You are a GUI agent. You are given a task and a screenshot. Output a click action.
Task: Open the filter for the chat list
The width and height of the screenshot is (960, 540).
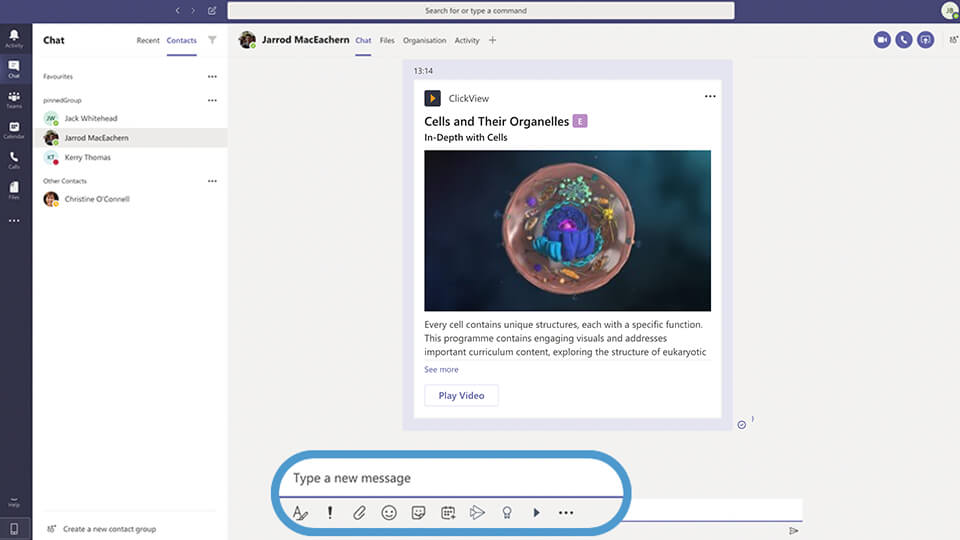(212, 41)
